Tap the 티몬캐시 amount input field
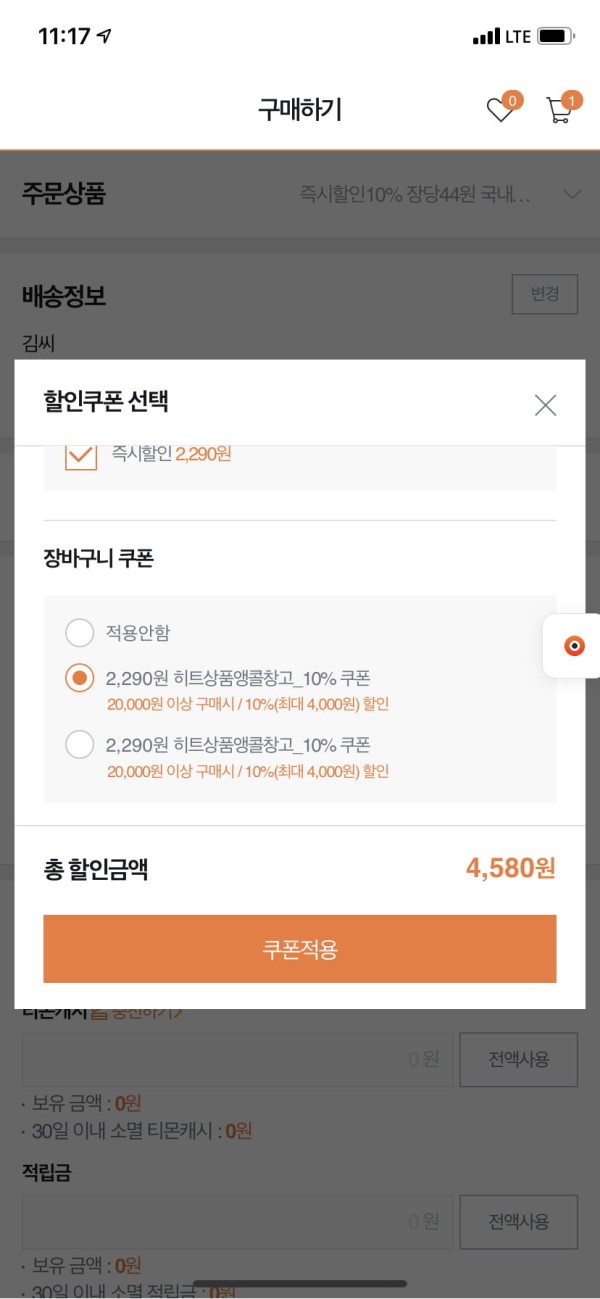This screenshot has width=600, height=1299. [236, 1059]
